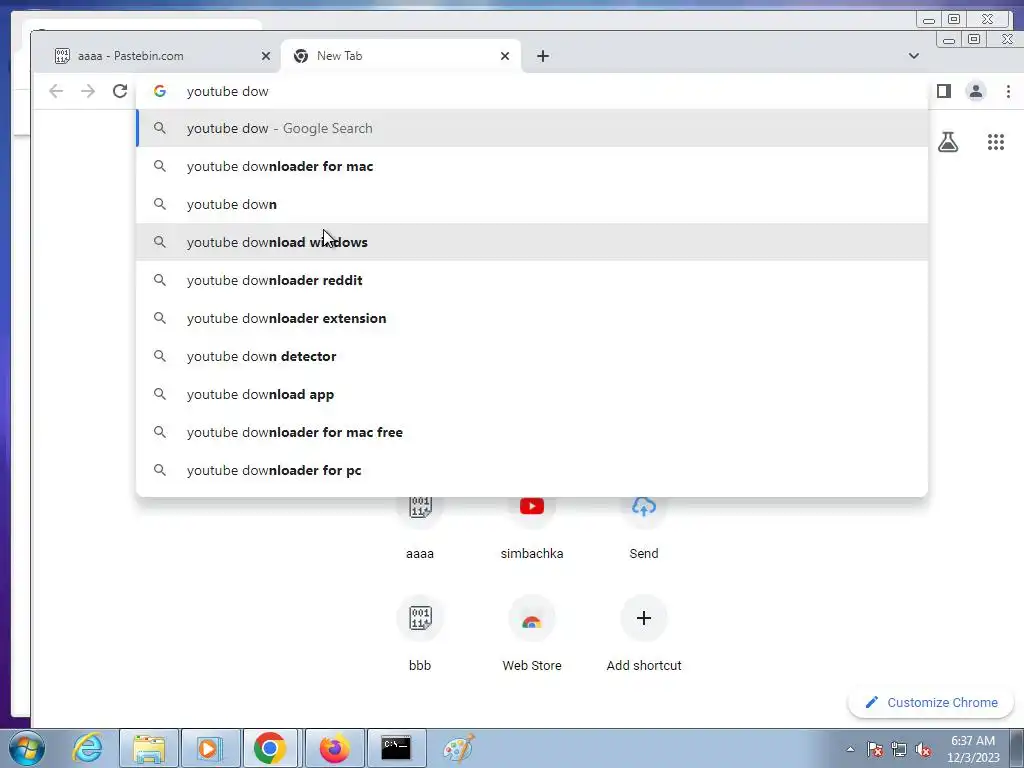Choose suggestion youtube dow - Google Search
The height and width of the screenshot is (768, 1024).
point(532,129)
